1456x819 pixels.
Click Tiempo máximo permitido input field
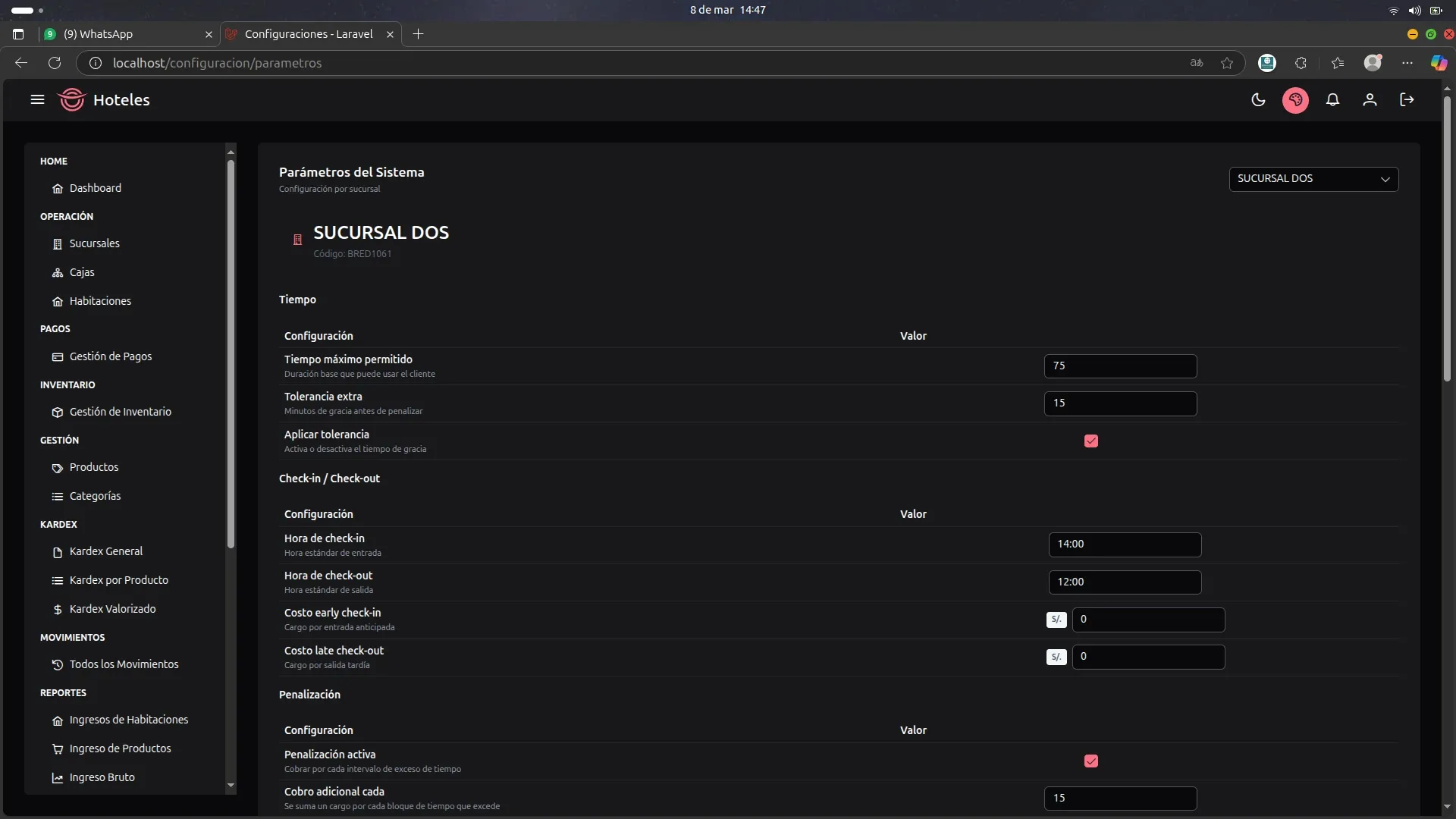point(1120,366)
